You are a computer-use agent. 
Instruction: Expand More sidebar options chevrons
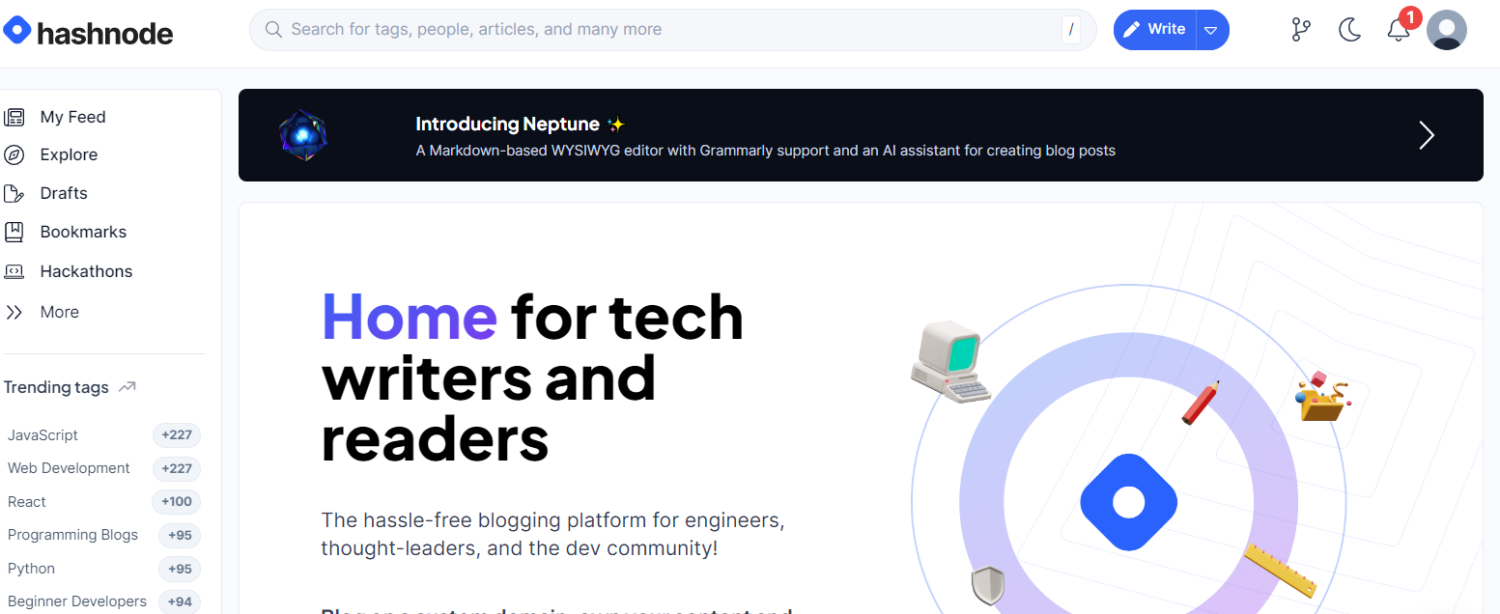pyautogui.click(x=14, y=312)
